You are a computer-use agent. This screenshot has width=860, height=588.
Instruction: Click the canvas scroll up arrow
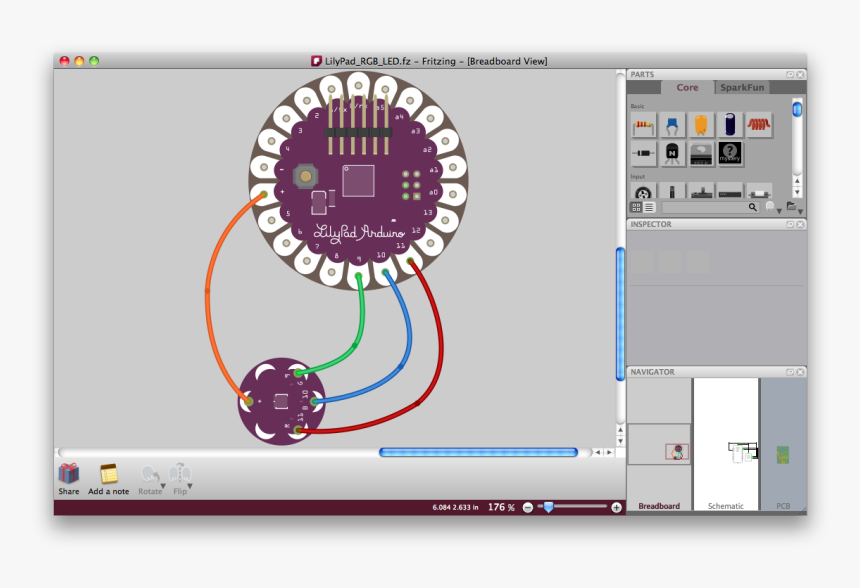coord(620,430)
